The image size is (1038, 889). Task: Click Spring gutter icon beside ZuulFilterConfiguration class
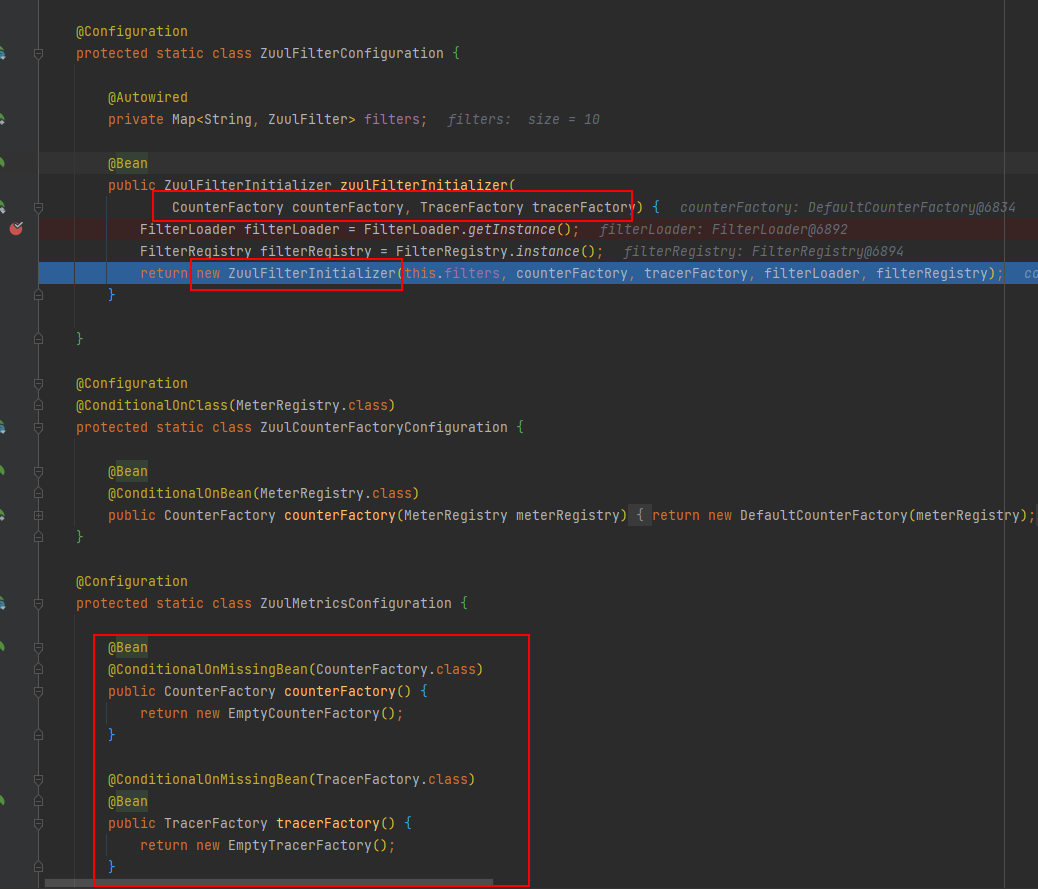tap(2, 53)
